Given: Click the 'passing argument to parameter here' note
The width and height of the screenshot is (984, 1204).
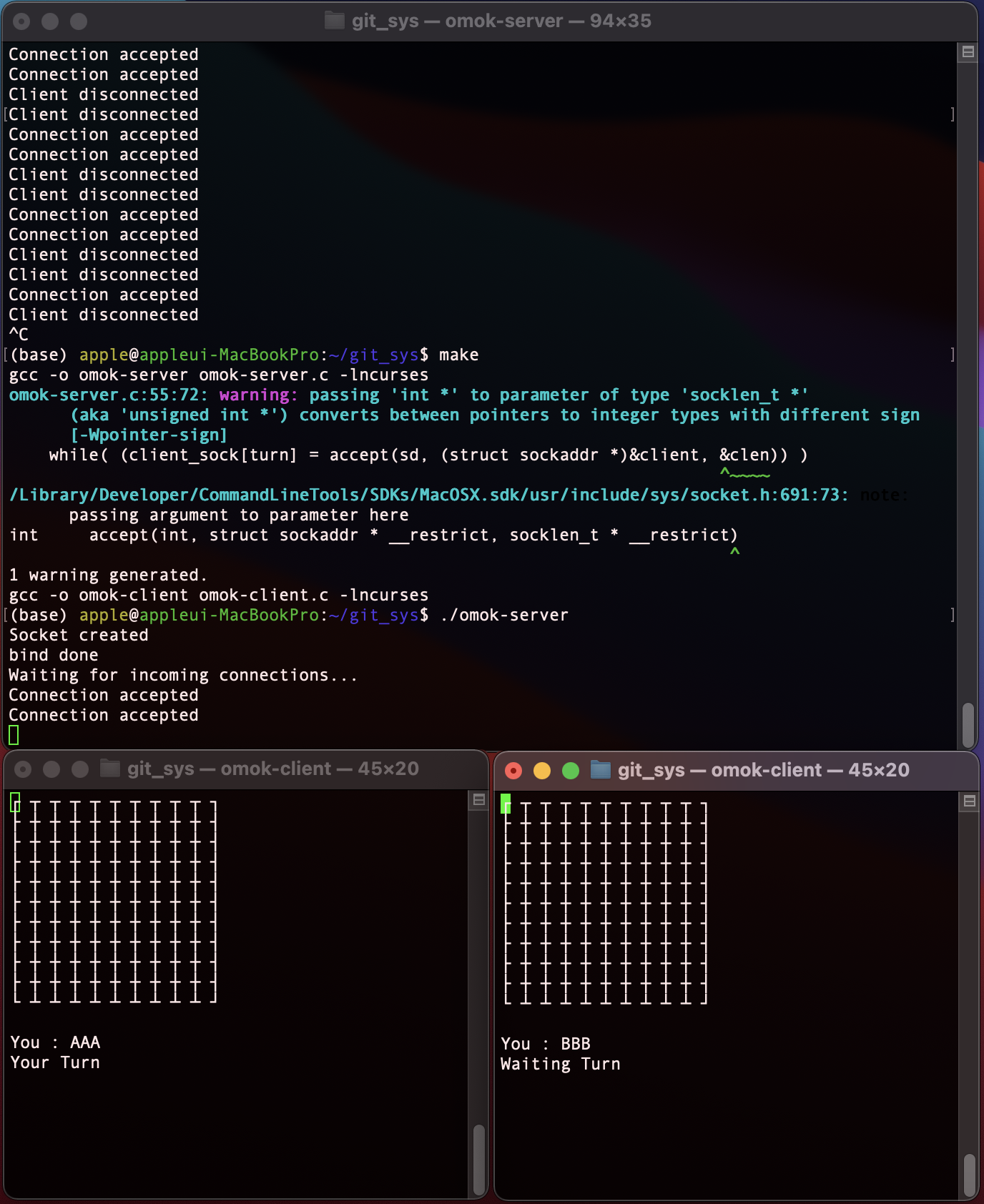Looking at the screenshot, I should point(239,515).
